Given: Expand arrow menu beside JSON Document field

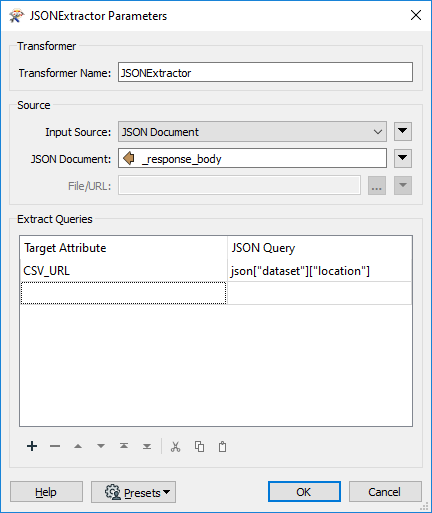Looking at the screenshot, I should pyautogui.click(x=403, y=158).
